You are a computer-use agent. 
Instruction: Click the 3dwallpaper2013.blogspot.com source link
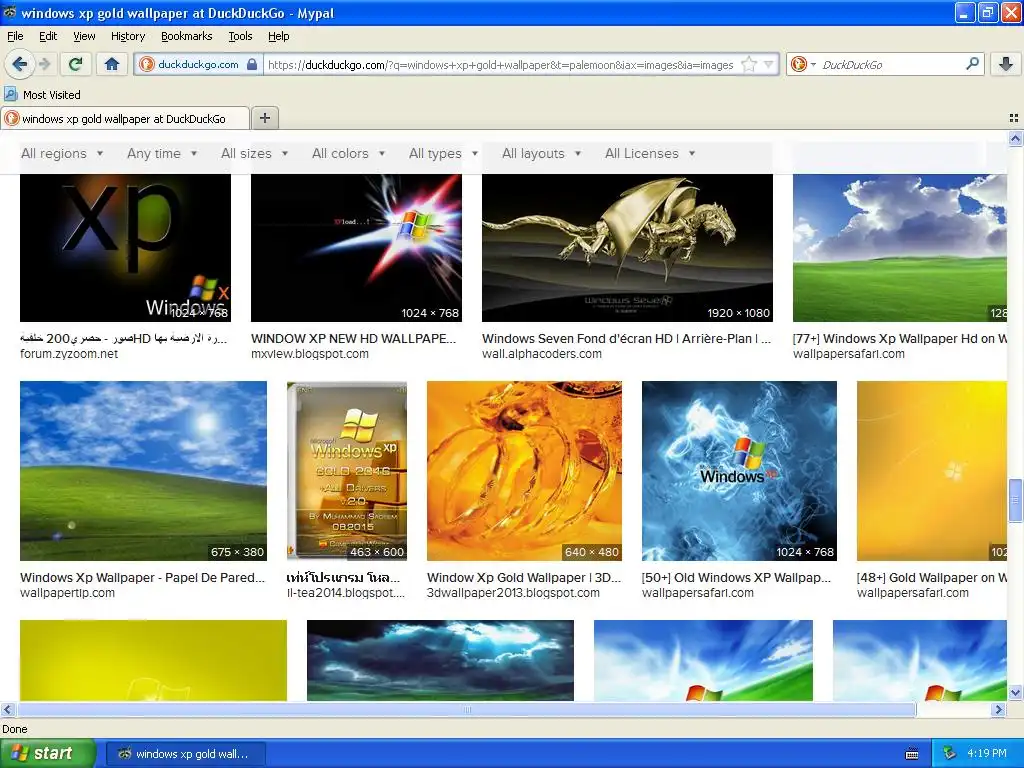513,593
